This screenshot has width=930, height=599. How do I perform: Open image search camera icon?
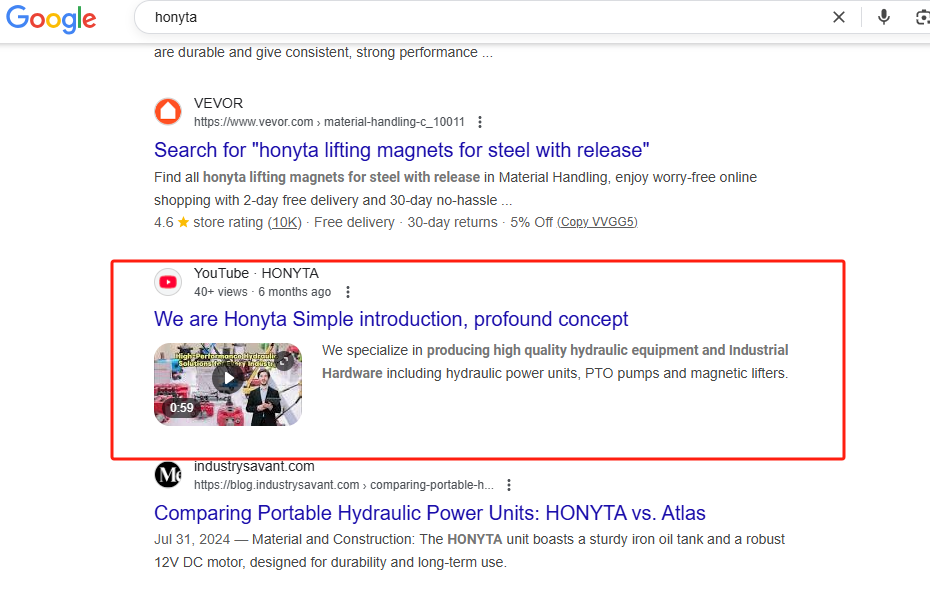click(922, 17)
